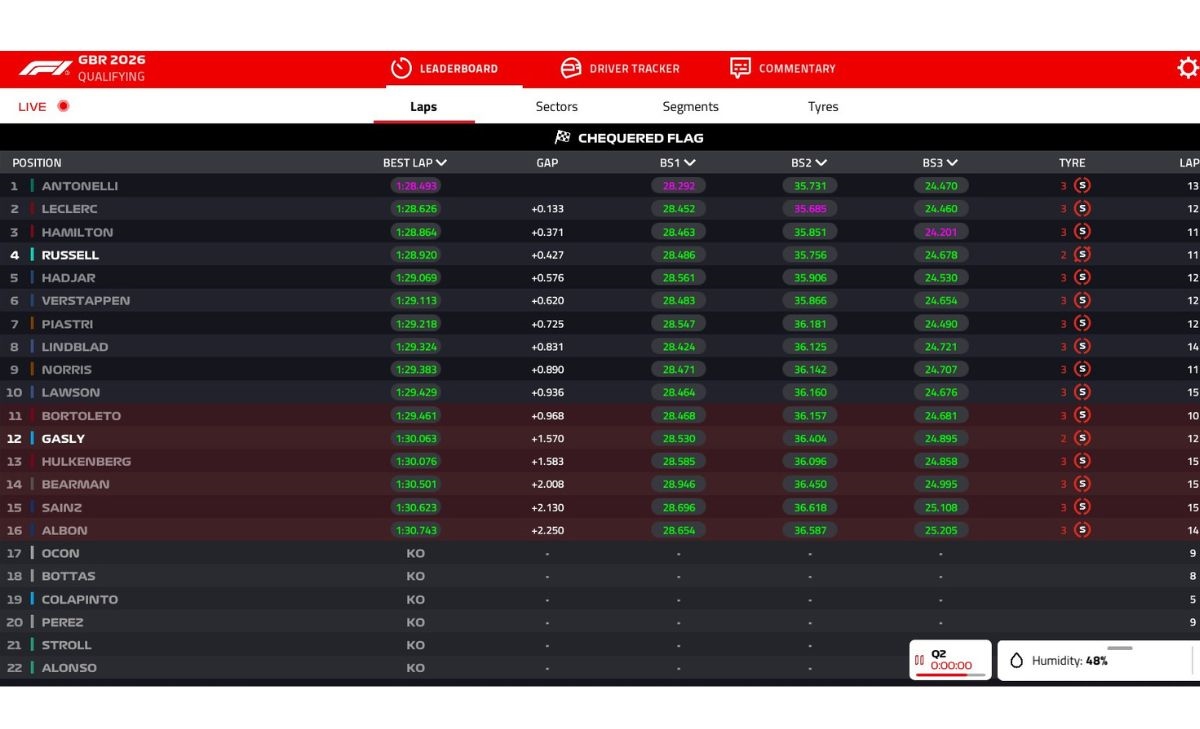Switch to the Sectors tab
Screen dimensions: 1200x729
[556, 107]
